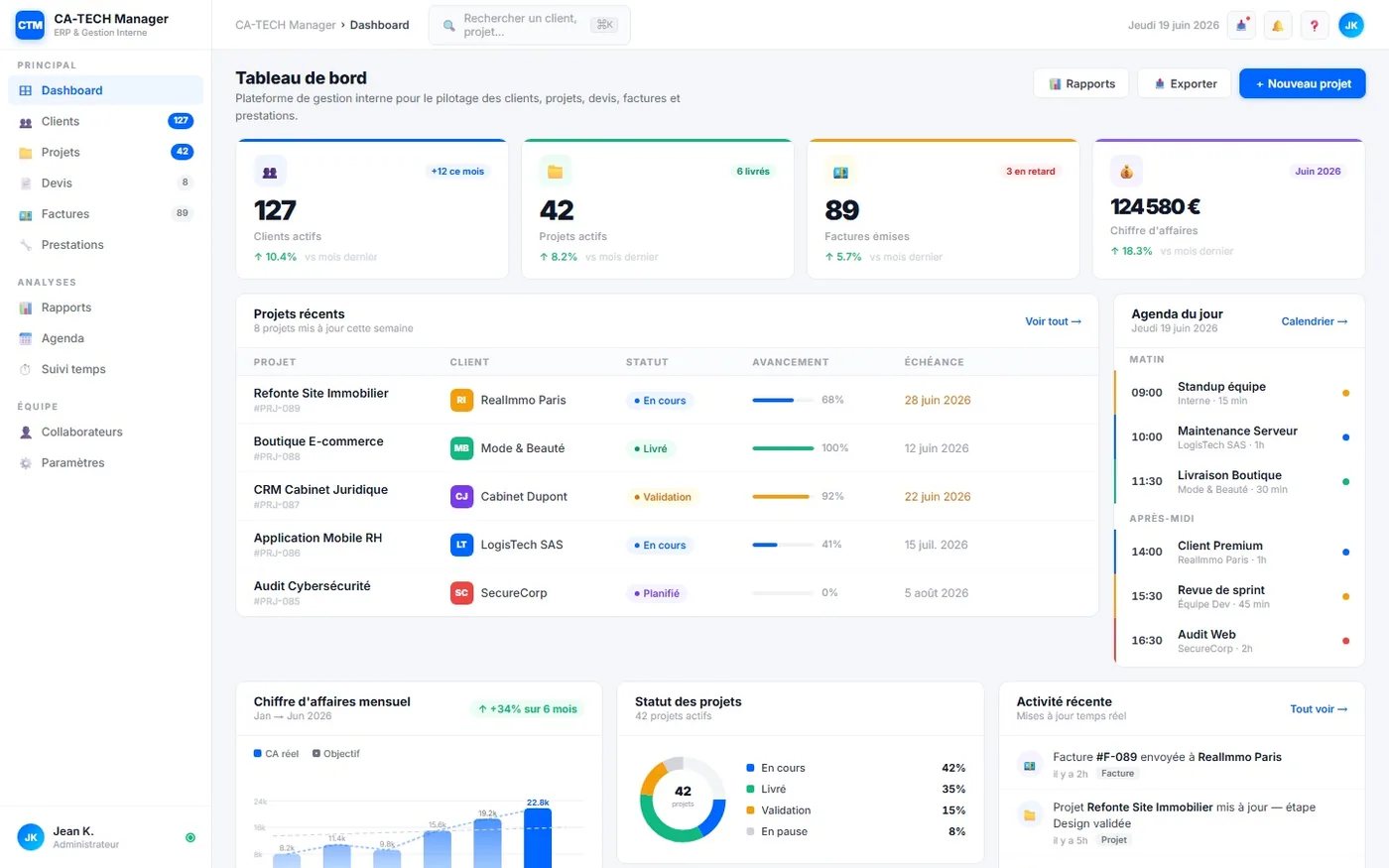Viewport: 1389px width, 868px height.
Task: Click the ÉCHÉANCE column header
Action: (x=934, y=362)
